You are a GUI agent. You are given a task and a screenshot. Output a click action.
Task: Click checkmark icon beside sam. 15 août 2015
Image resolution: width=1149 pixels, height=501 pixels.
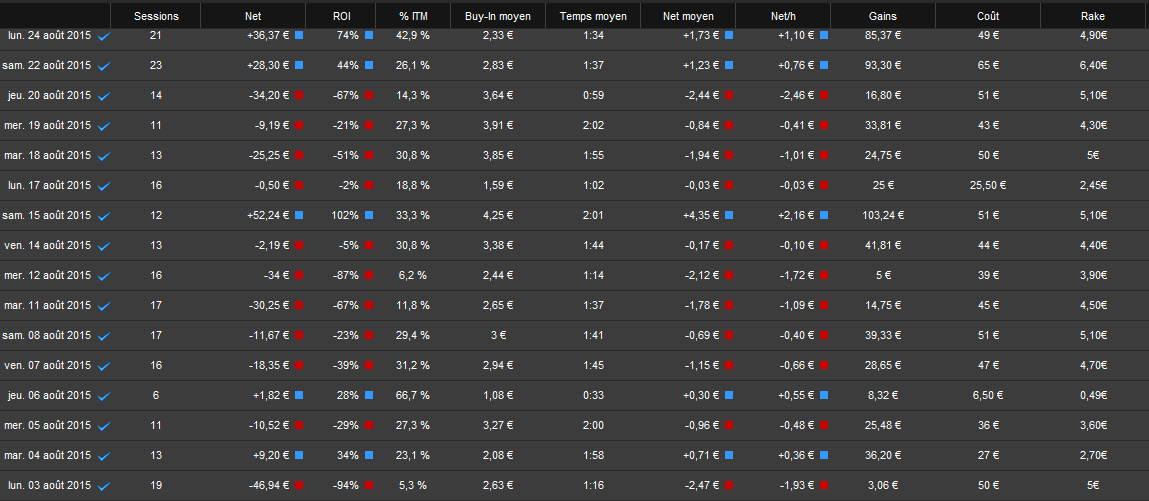click(x=104, y=216)
